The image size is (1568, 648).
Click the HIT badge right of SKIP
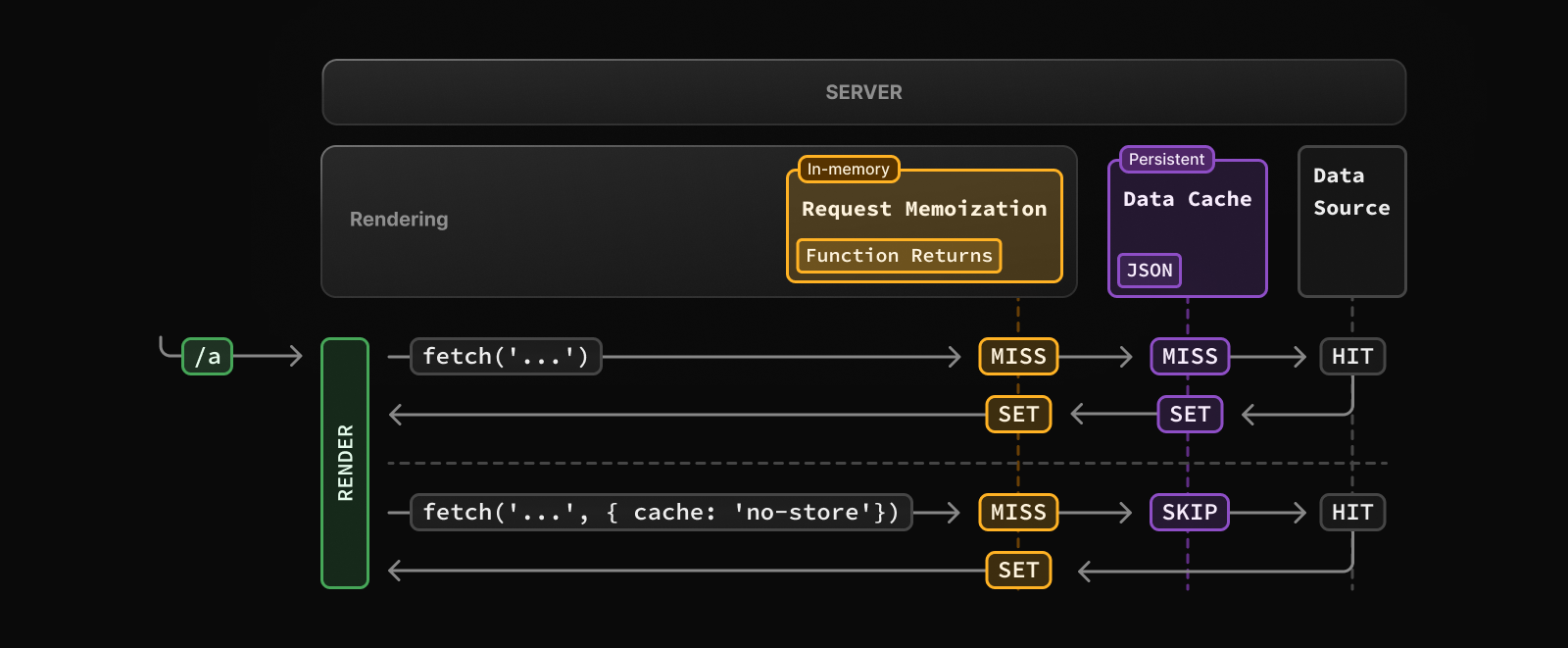(1352, 513)
